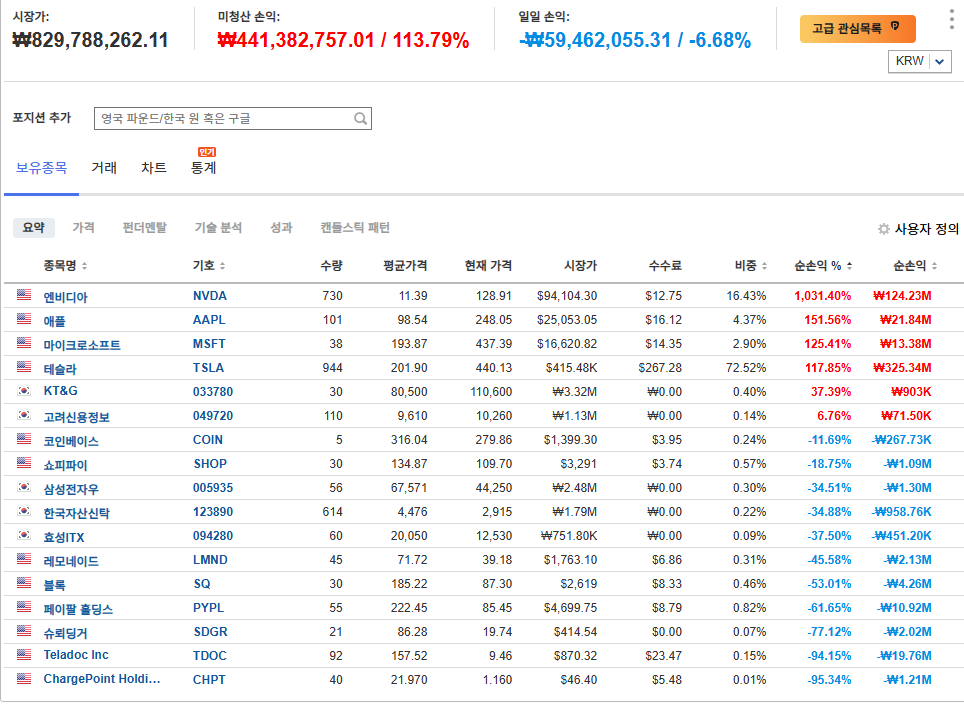The width and height of the screenshot is (964, 704).
Task: Click the SDGR ticker symbol
Action: pyautogui.click(x=210, y=631)
